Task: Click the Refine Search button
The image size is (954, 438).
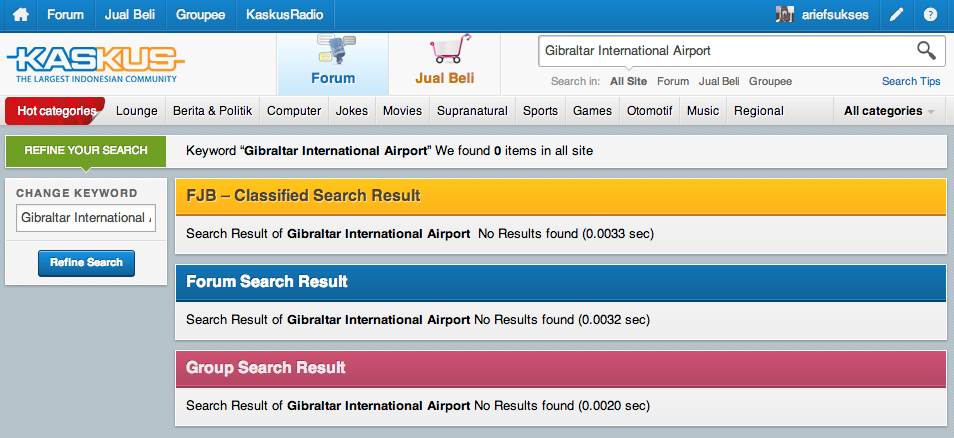Action: pyautogui.click(x=86, y=263)
